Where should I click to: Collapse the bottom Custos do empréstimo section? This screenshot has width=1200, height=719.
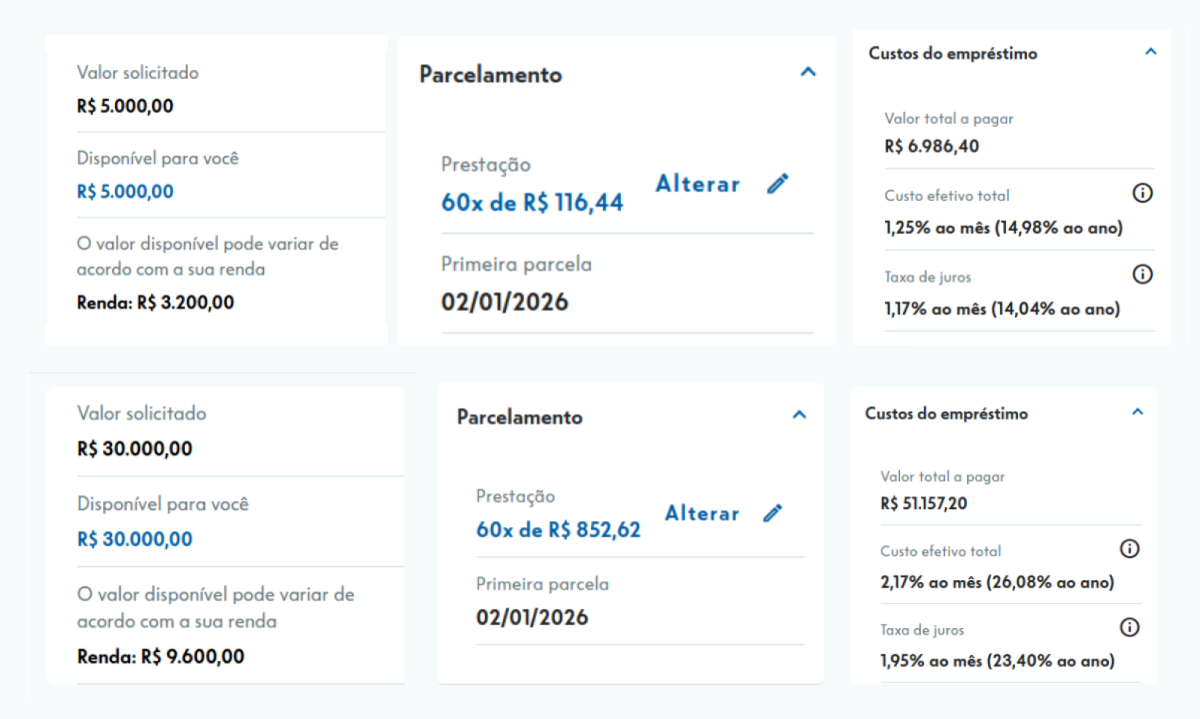(x=1136, y=410)
